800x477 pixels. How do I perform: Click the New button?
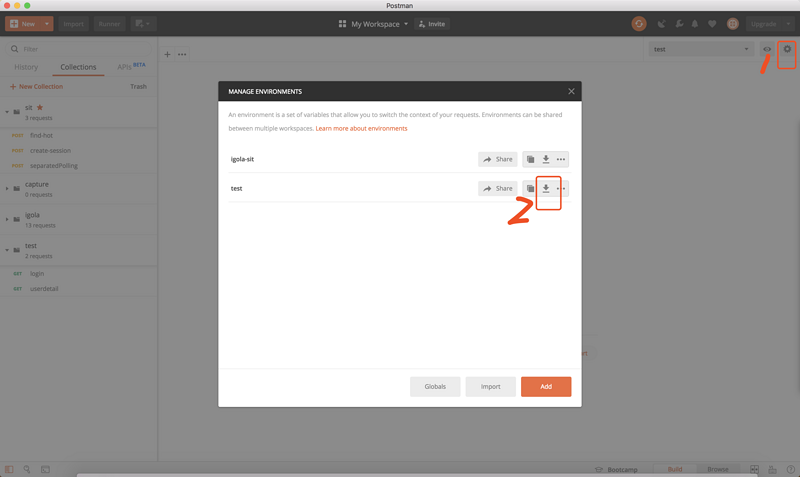[x=23, y=23]
